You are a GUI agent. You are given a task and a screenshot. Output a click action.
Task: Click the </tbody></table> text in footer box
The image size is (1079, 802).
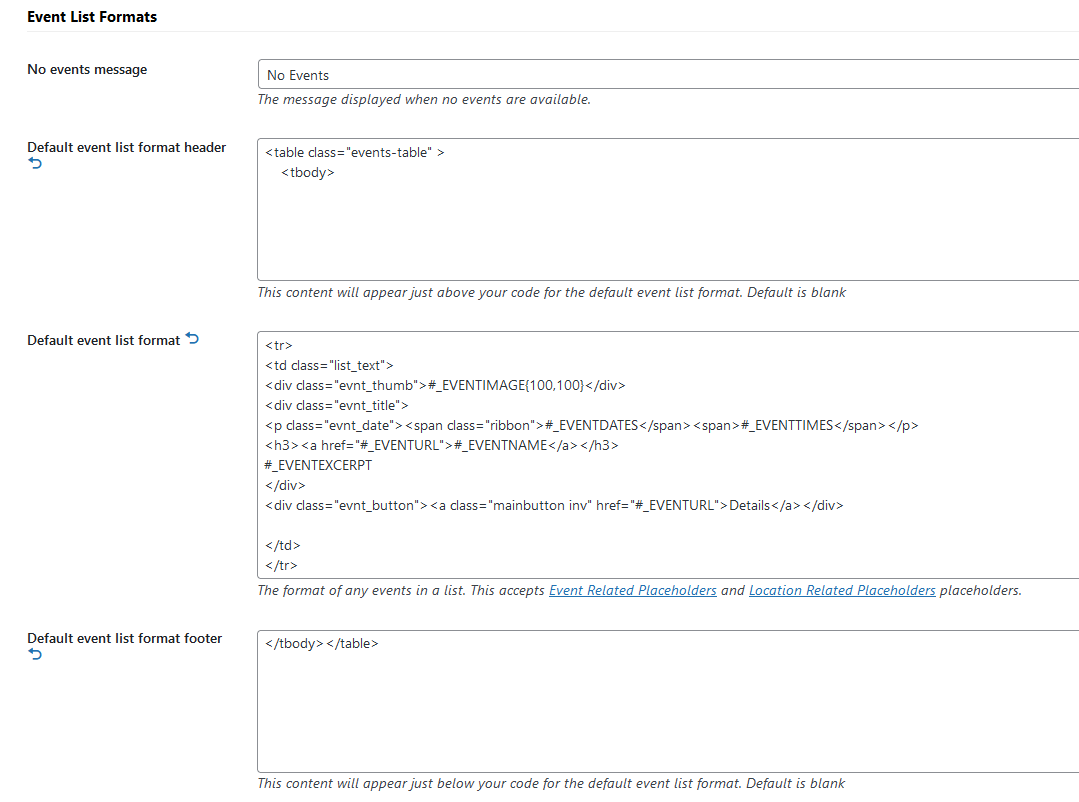point(322,644)
